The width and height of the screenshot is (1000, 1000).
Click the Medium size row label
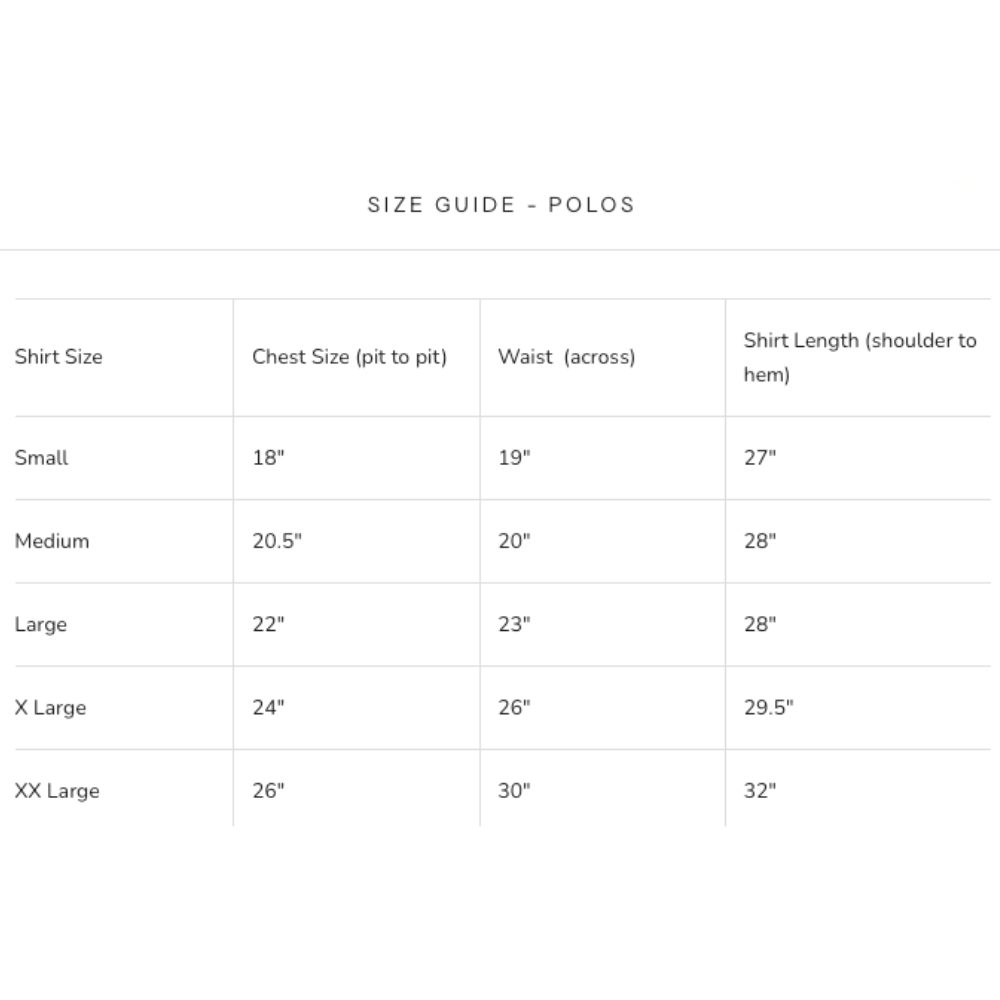pyautogui.click(x=52, y=541)
